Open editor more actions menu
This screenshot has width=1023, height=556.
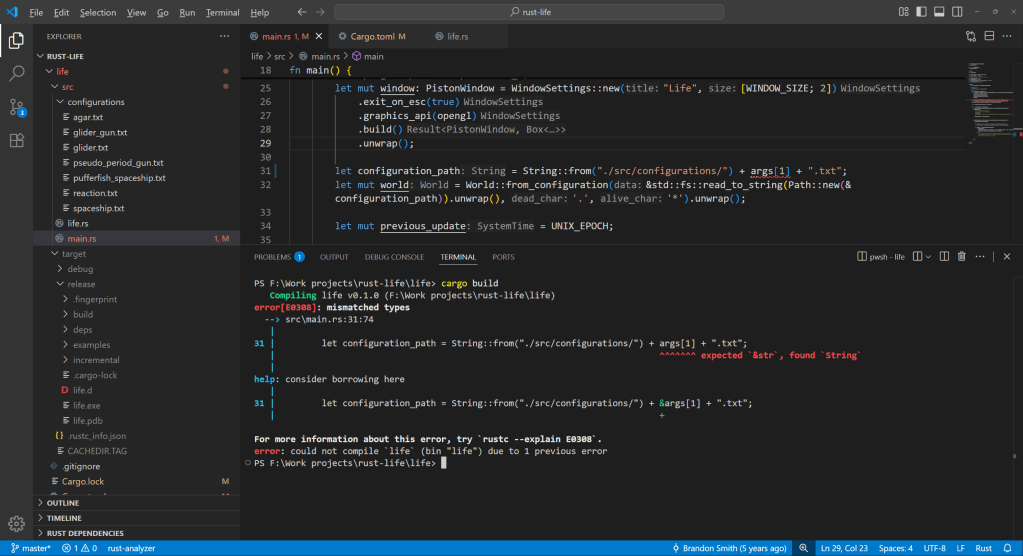tap(1007, 37)
